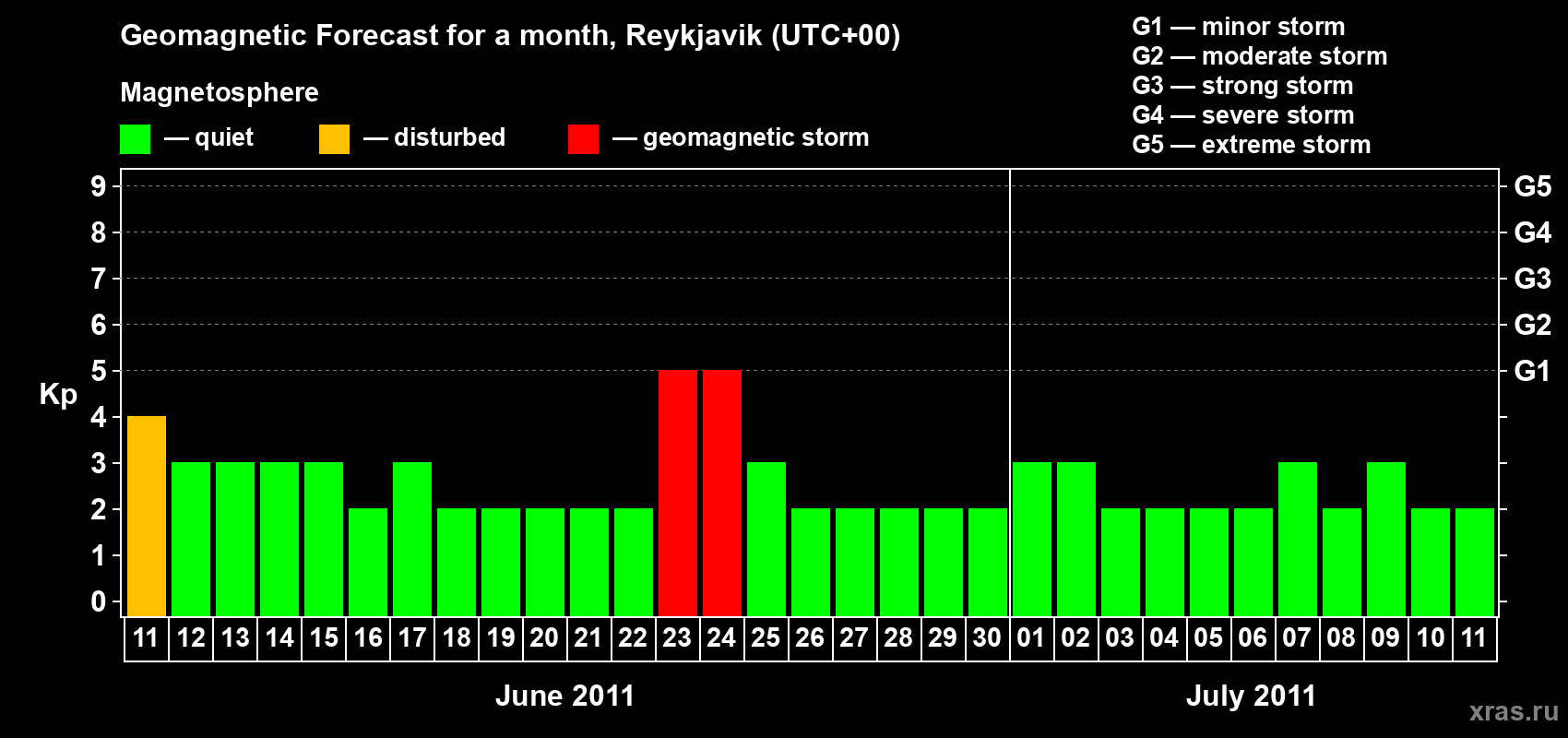Click the G3 label on right axis
1568x738 pixels.
click(1533, 280)
